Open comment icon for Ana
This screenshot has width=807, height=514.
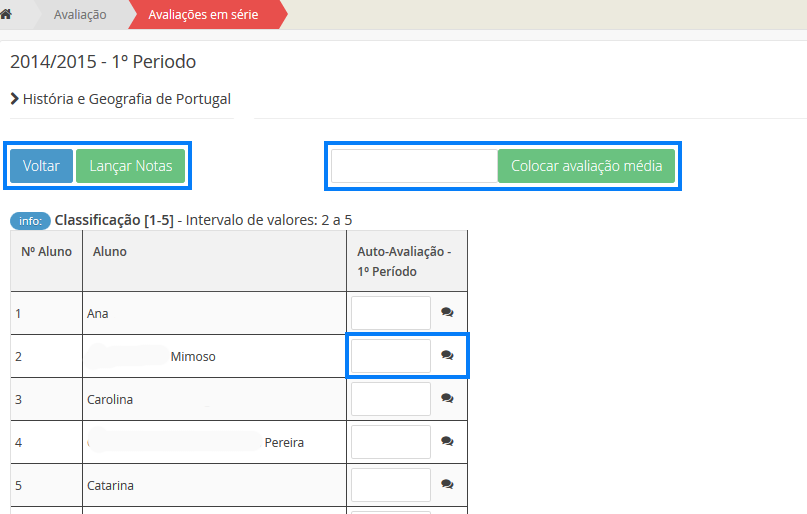(447, 313)
